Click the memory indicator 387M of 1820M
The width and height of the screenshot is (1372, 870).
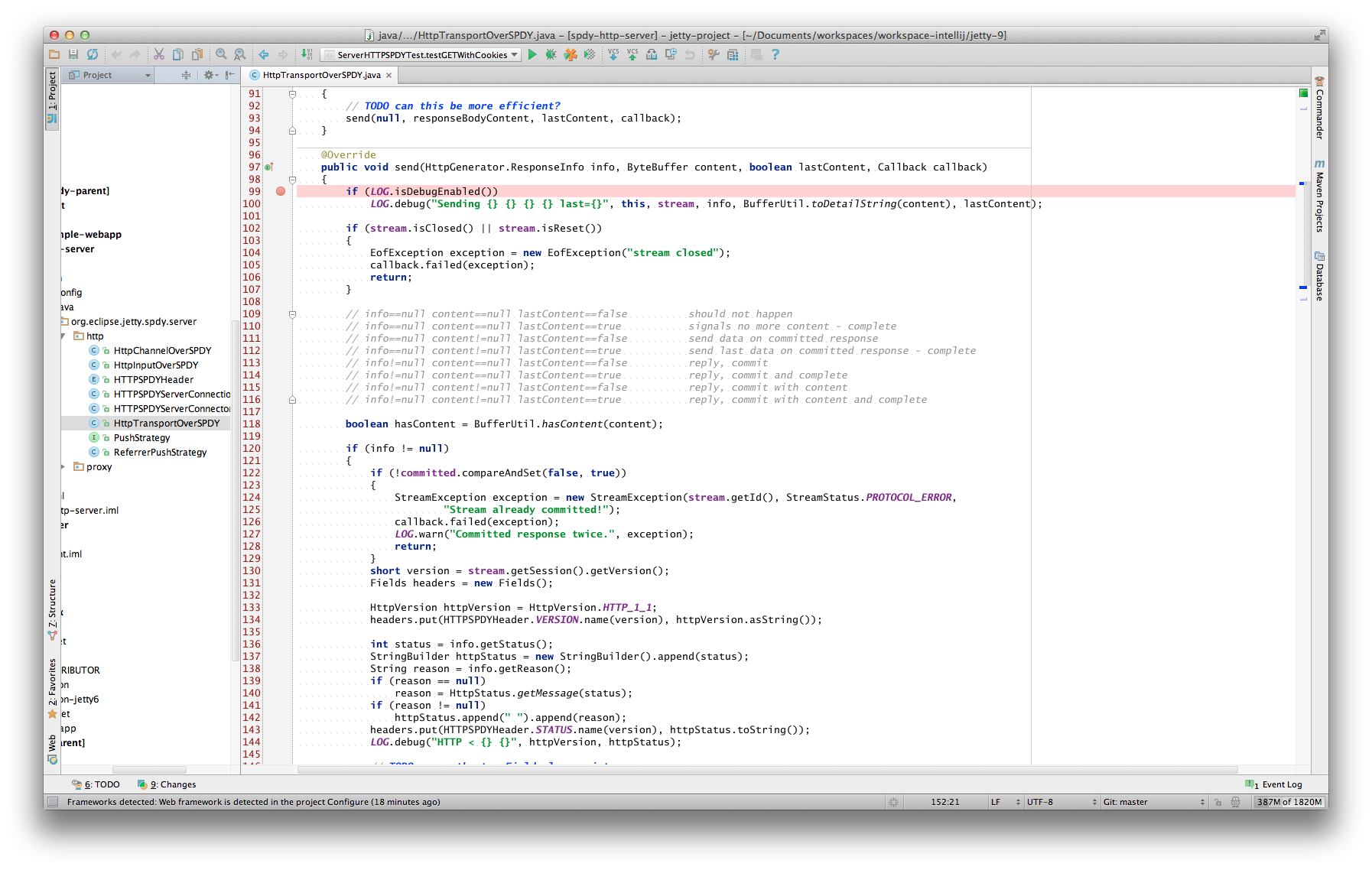pos(1290,802)
